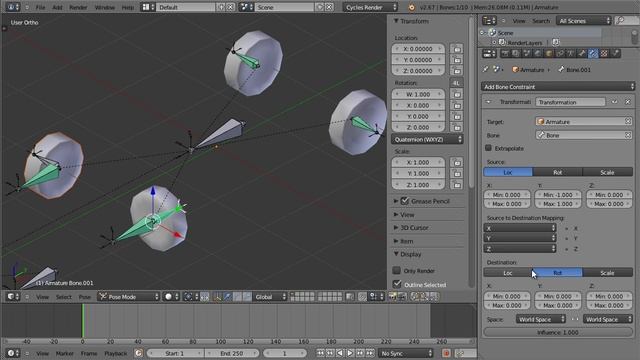Toggle timeline preview range clock icon

click(x=138, y=353)
